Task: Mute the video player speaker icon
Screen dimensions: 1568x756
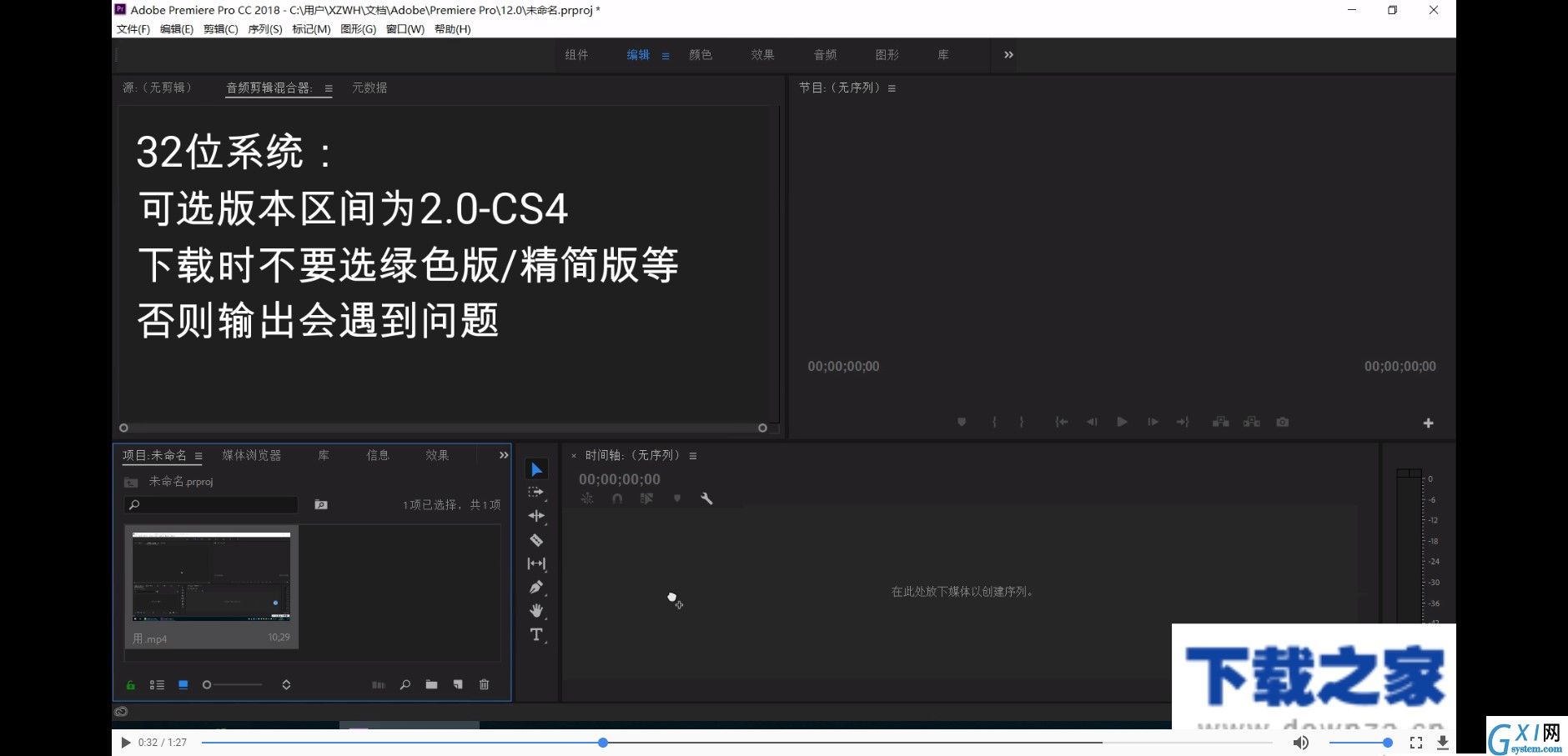Action: pos(1300,743)
